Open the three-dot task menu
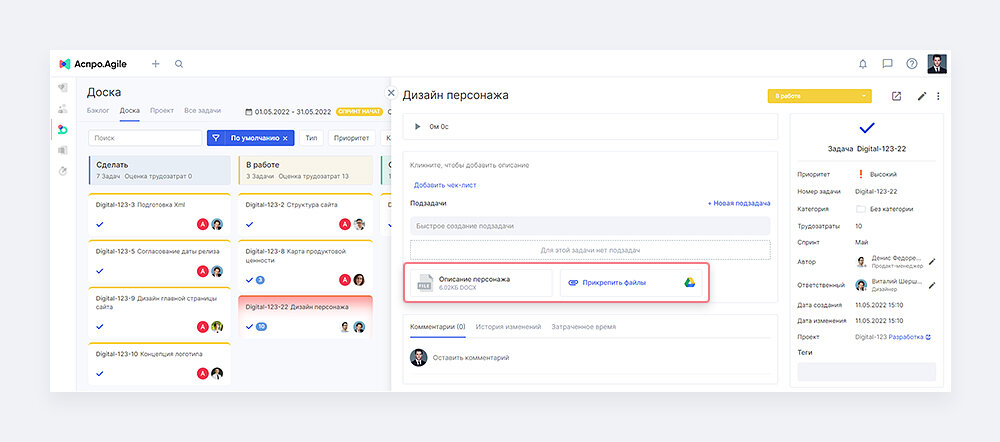The height and width of the screenshot is (442, 1000). (938, 96)
